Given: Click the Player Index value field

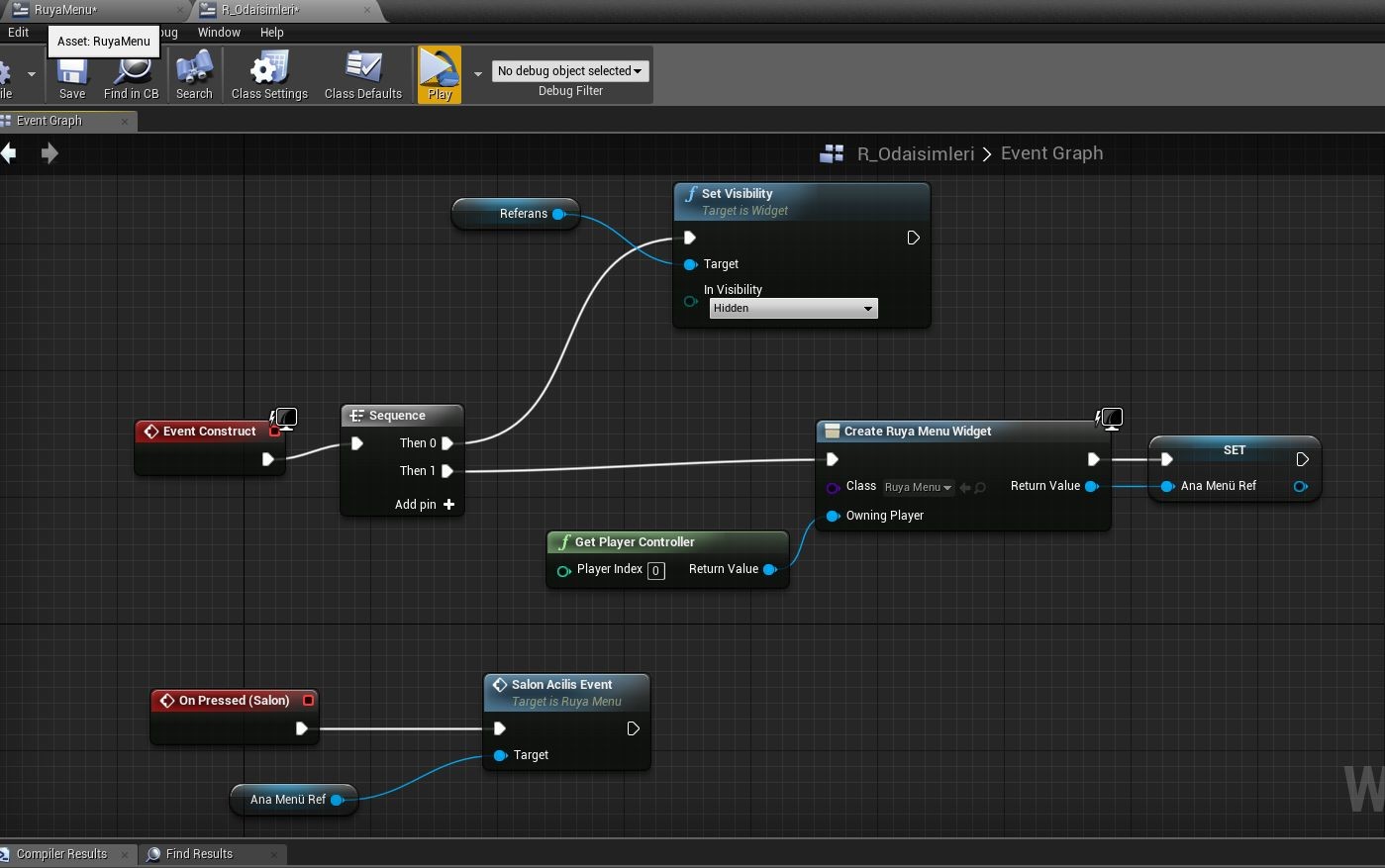Looking at the screenshot, I should 655,570.
